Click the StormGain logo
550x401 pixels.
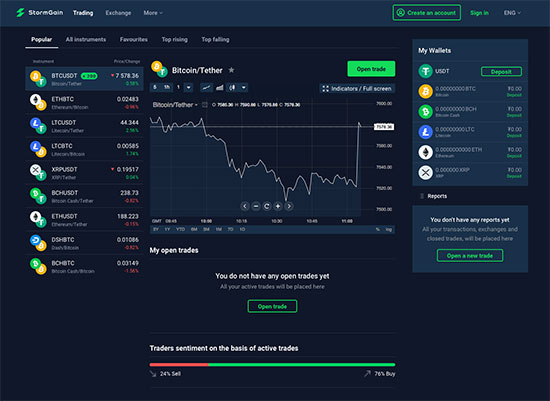point(39,13)
